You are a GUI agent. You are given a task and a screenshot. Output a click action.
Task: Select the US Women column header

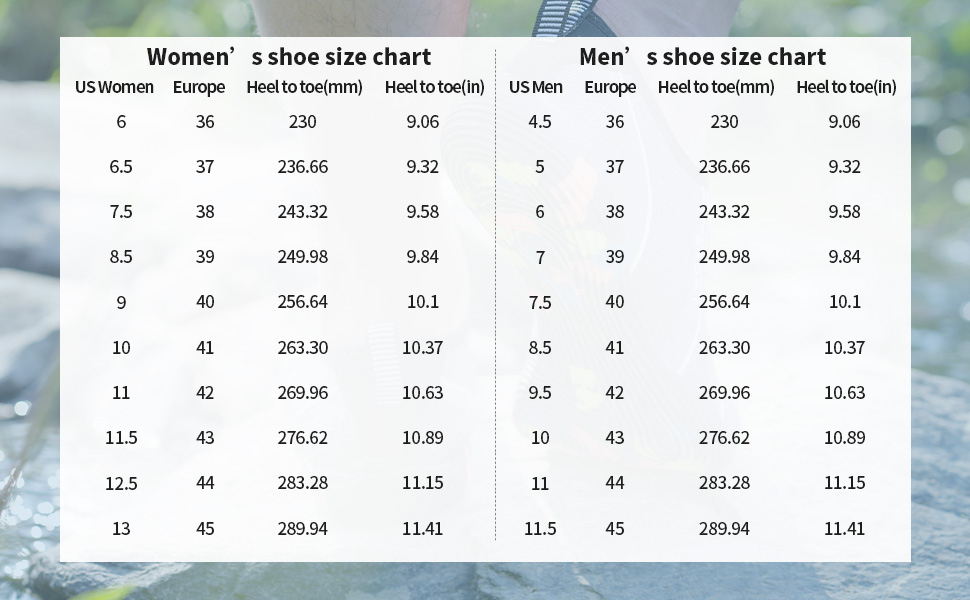111,87
